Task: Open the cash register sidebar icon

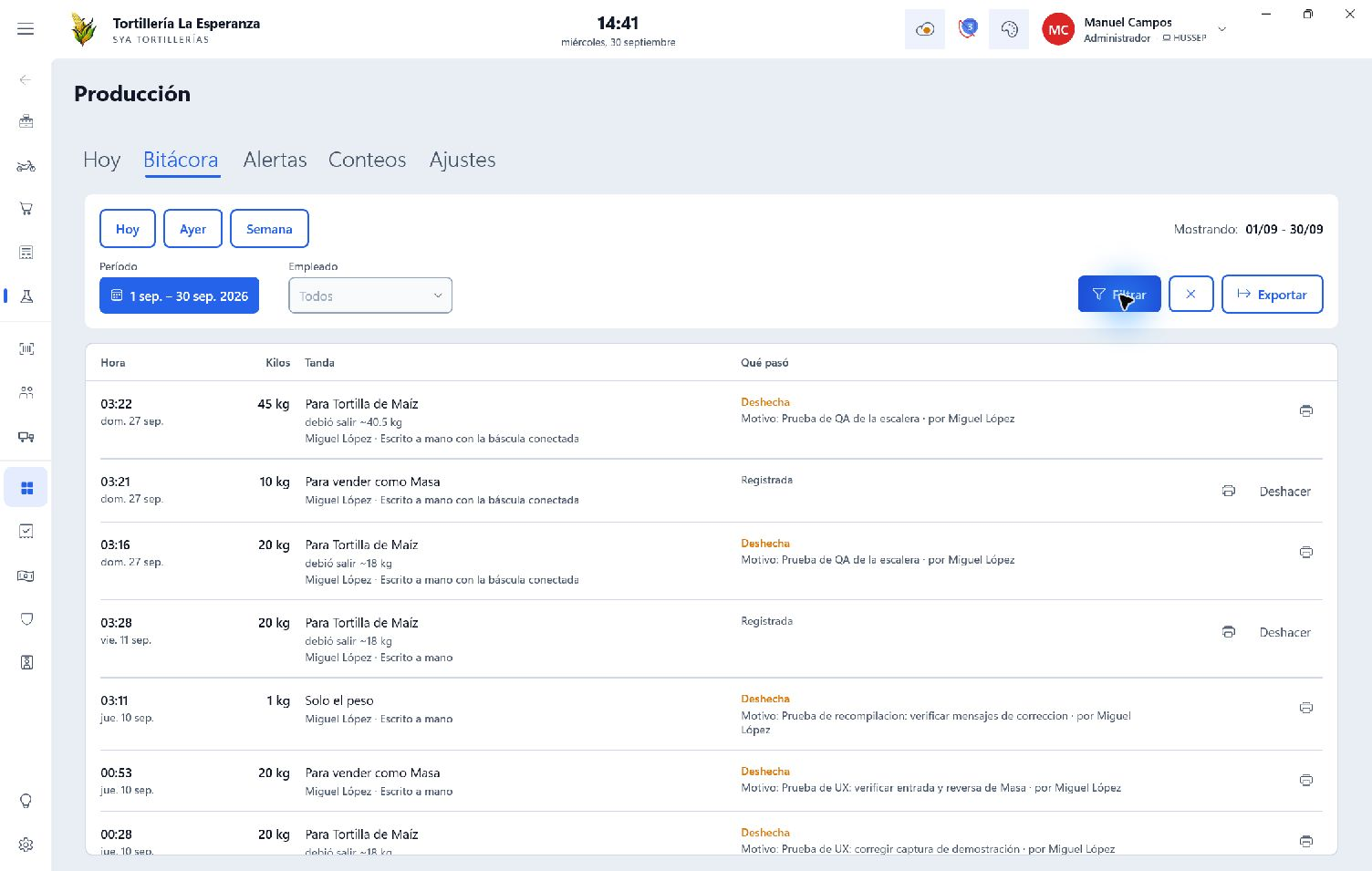Action: tap(26, 121)
